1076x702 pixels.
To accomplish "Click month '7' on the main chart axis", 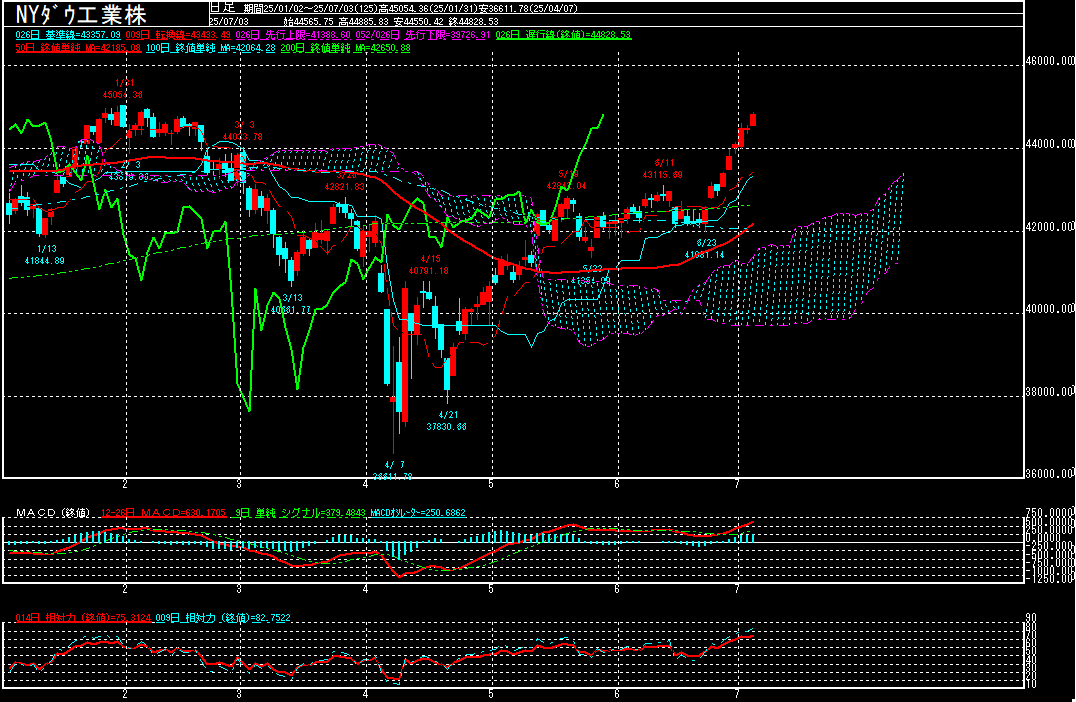I will (x=738, y=484).
